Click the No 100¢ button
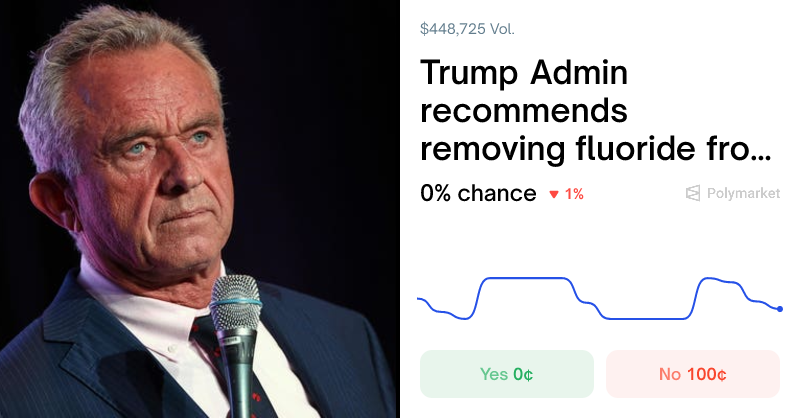This screenshot has width=800, height=418. coord(692,374)
